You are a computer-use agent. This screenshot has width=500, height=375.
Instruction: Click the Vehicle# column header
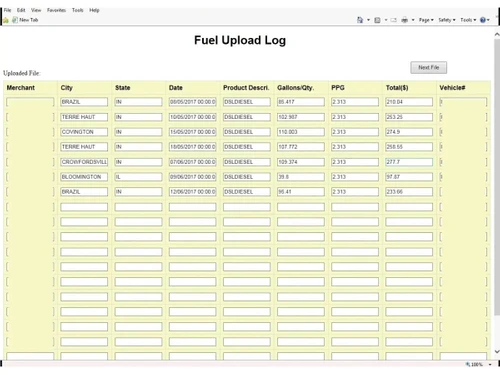pos(452,88)
